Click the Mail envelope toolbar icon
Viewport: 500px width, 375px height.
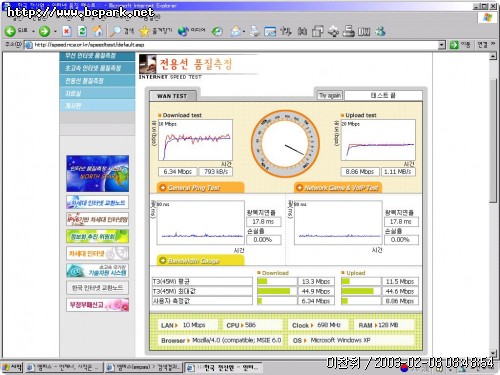(236, 31)
